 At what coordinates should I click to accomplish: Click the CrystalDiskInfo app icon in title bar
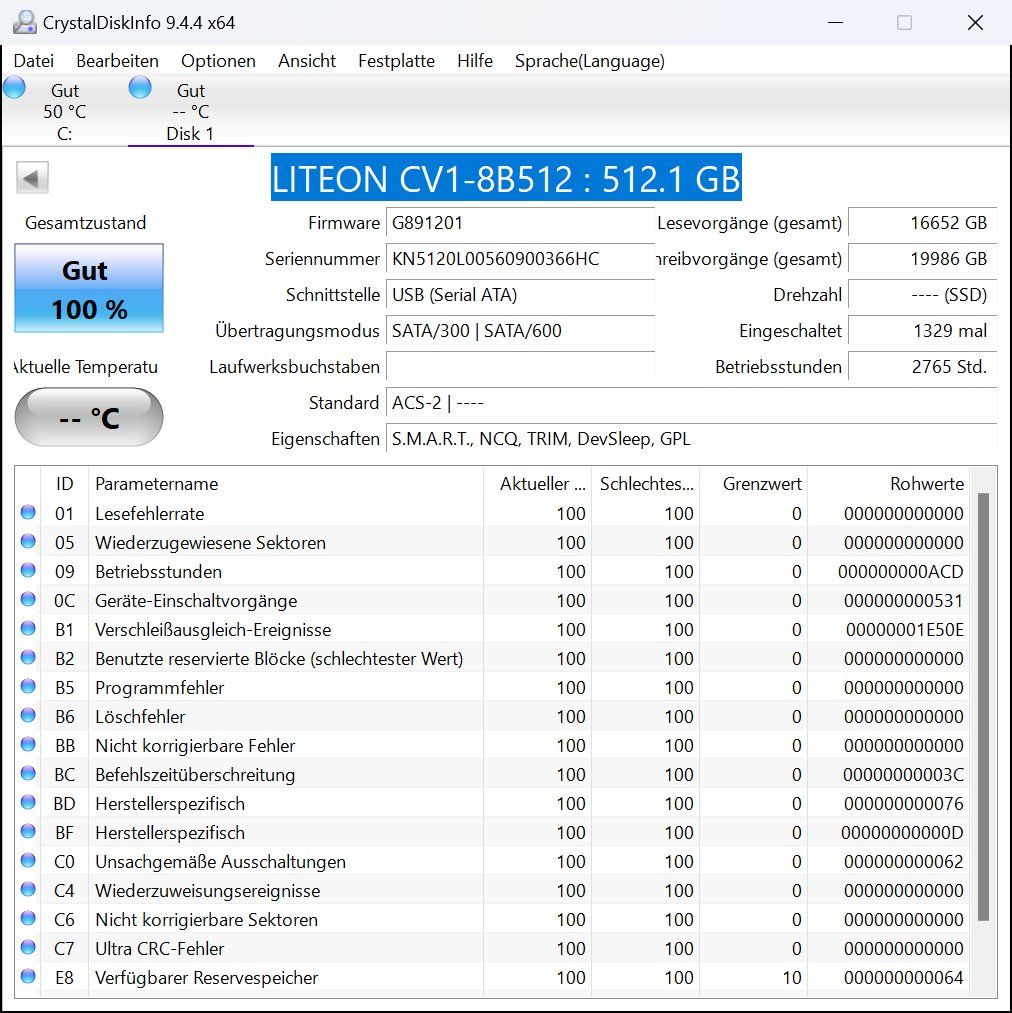(25, 23)
